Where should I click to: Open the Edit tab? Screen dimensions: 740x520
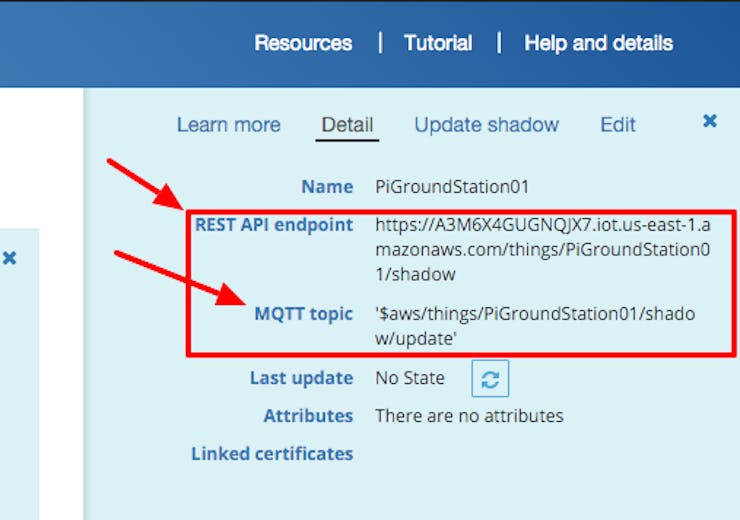(618, 125)
